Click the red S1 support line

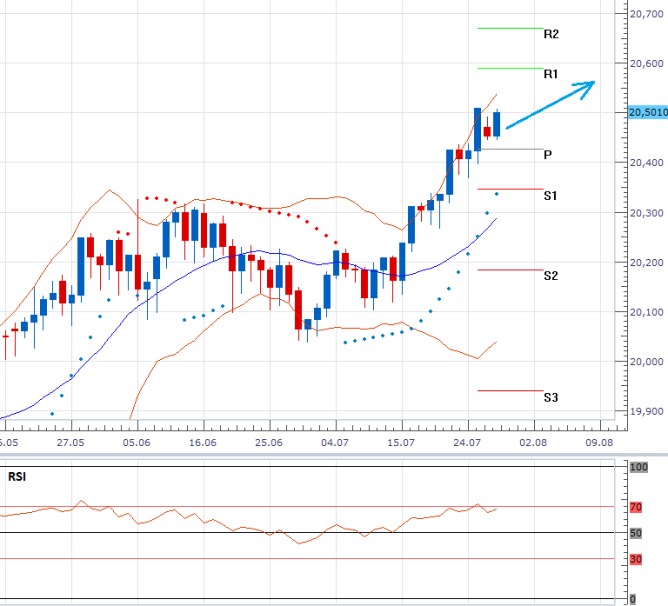[x=510, y=189]
